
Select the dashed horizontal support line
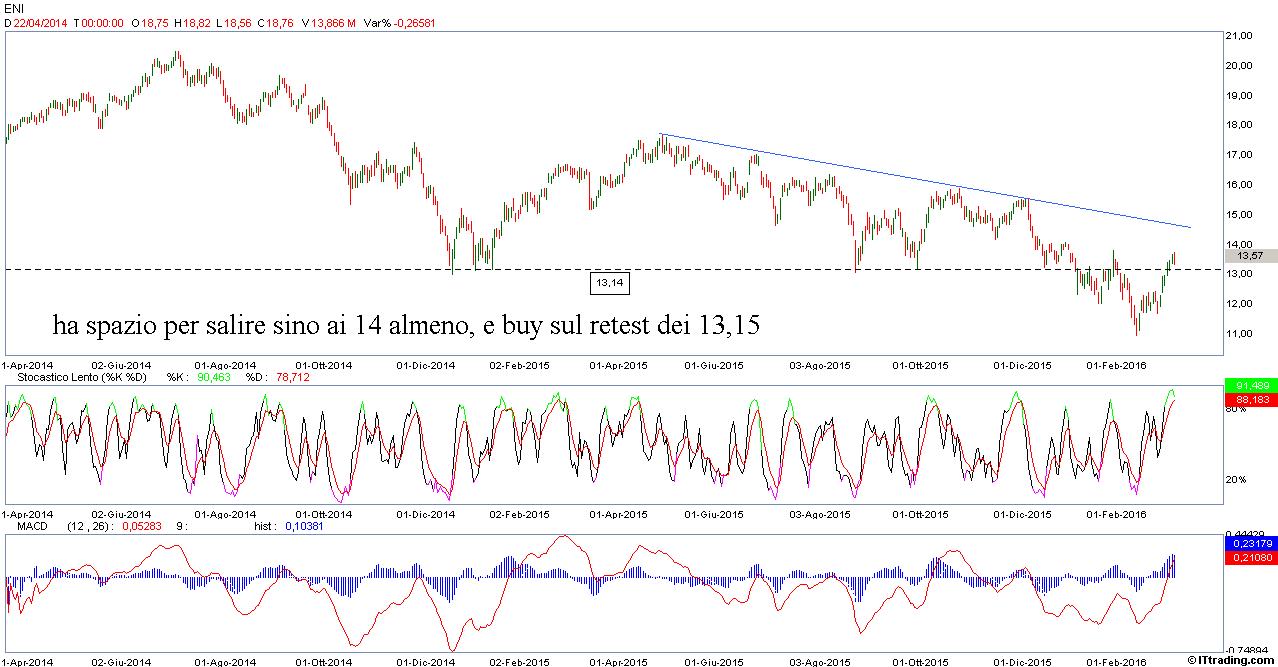pyautogui.click(x=300, y=269)
